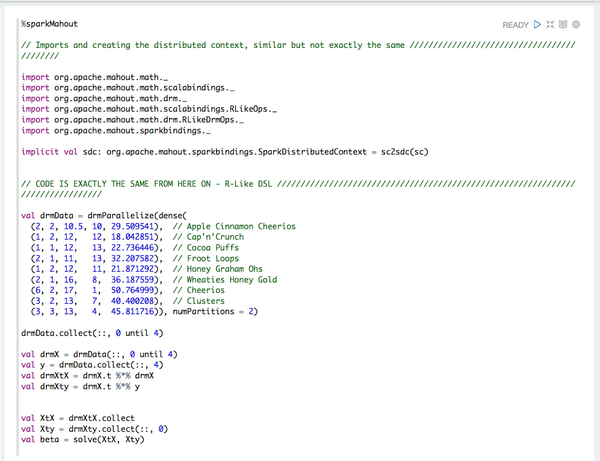Click the value 29.509541
The image size is (600, 461).
tap(132, 226)
